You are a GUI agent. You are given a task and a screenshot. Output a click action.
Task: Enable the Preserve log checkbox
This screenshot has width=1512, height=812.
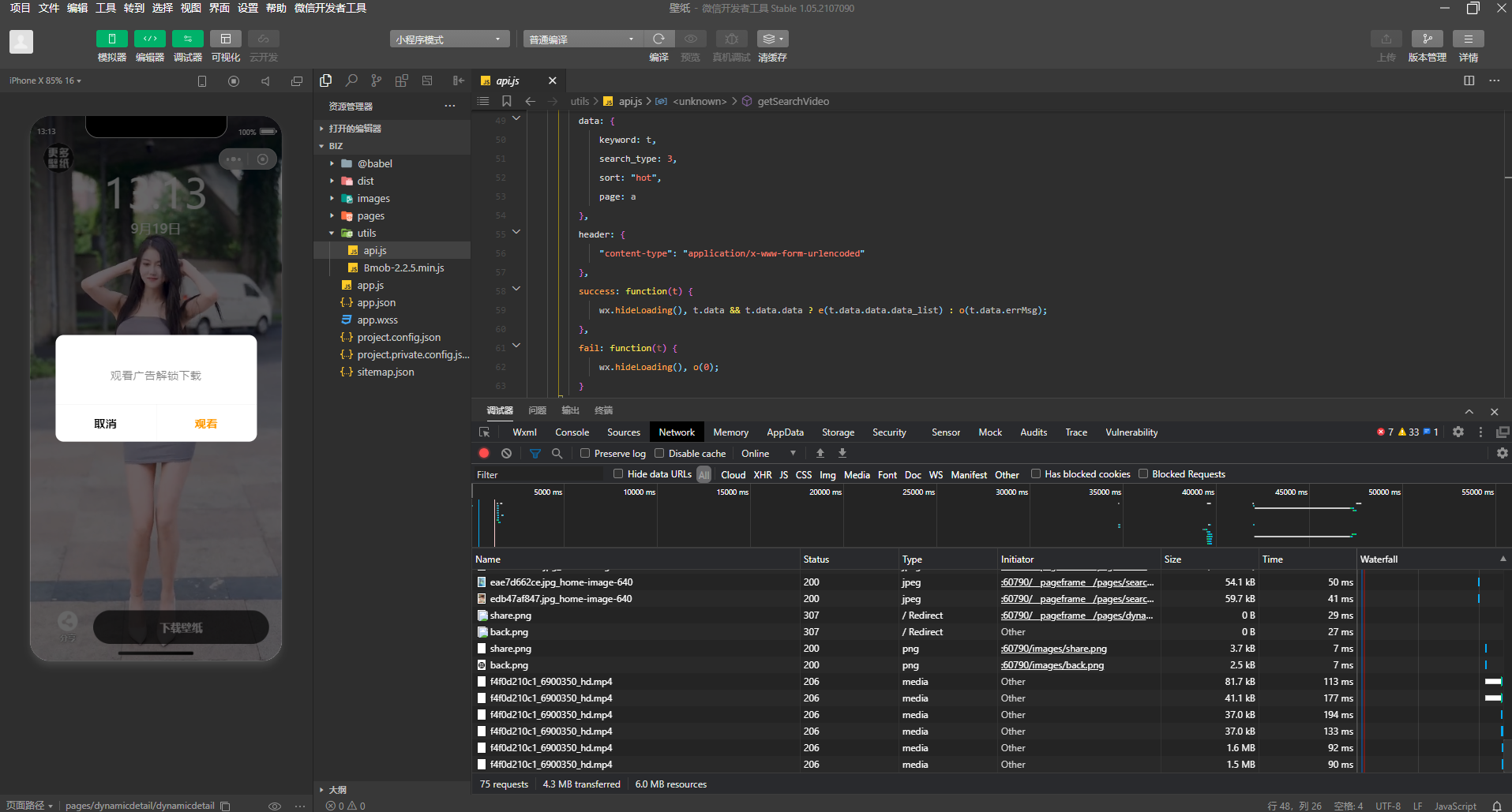point(585,453)
